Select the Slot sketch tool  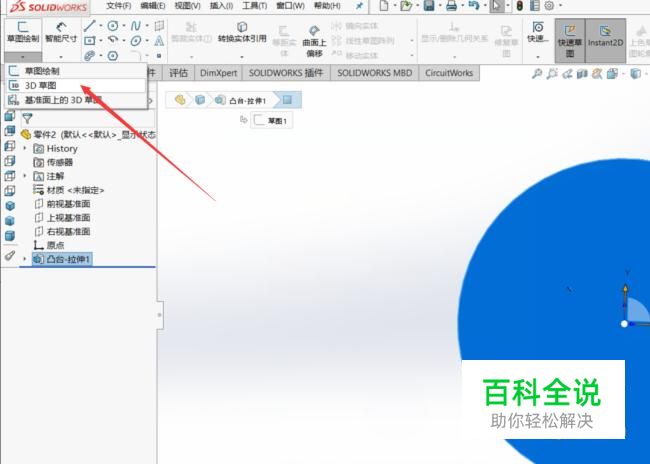(90, 56)
